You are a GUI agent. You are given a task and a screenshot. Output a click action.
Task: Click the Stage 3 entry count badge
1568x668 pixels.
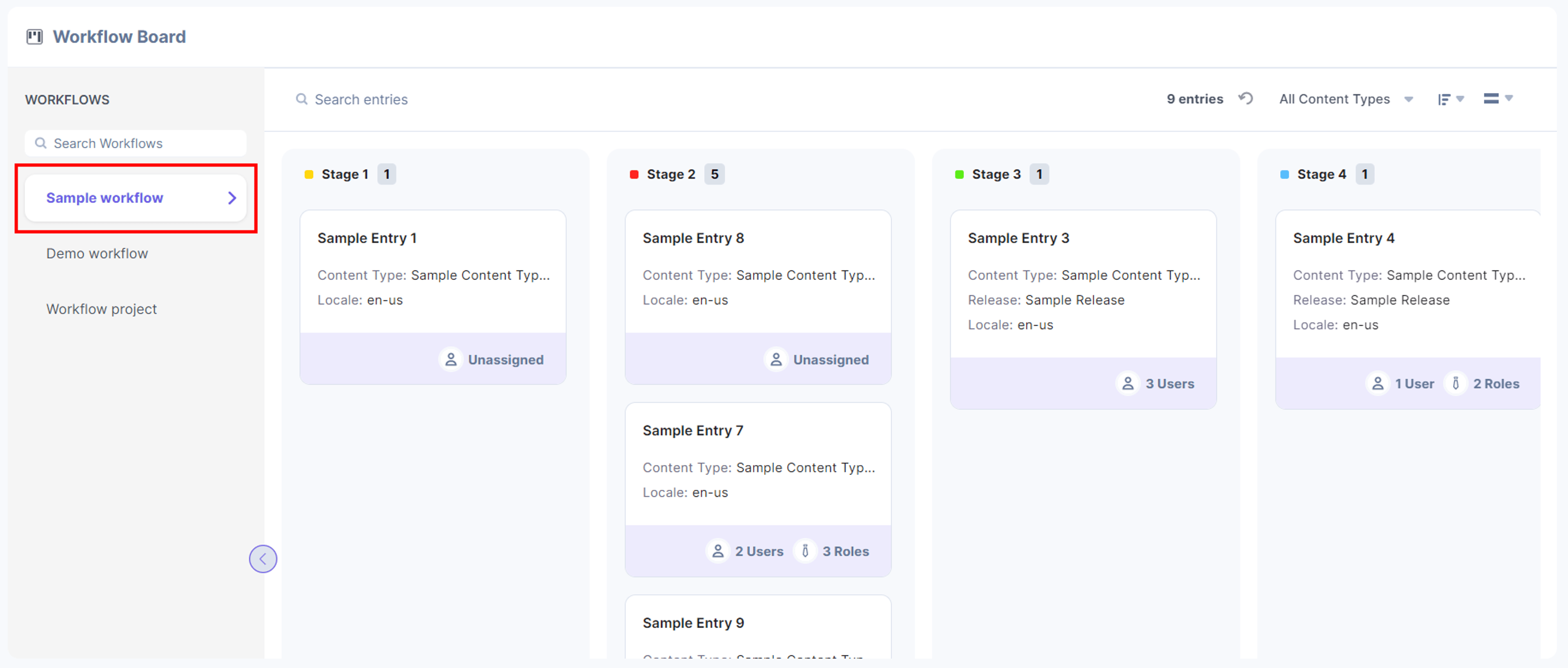click(x=1039, y=175)
